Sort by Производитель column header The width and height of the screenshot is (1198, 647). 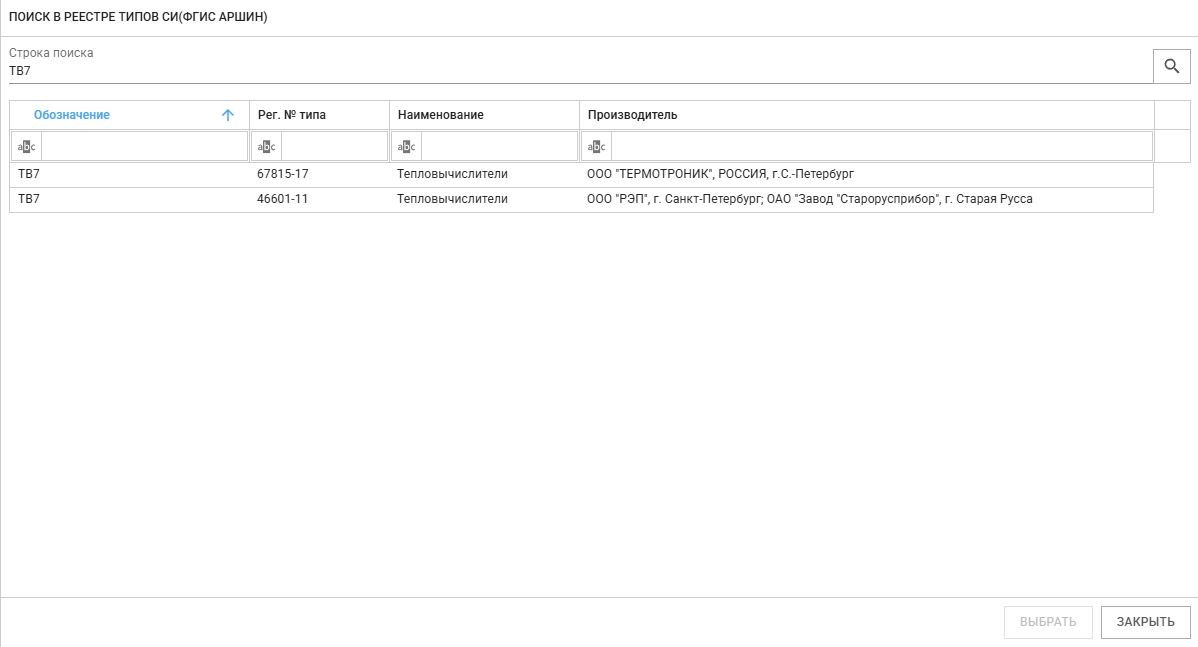tap(632, 115)
